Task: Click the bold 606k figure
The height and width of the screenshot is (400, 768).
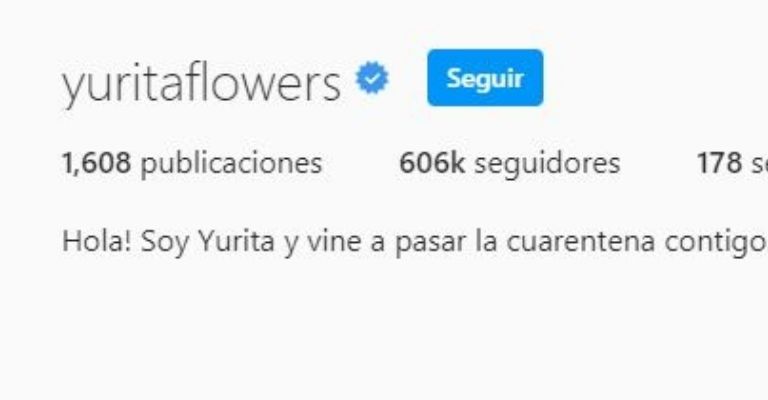Action: [432, 163]
